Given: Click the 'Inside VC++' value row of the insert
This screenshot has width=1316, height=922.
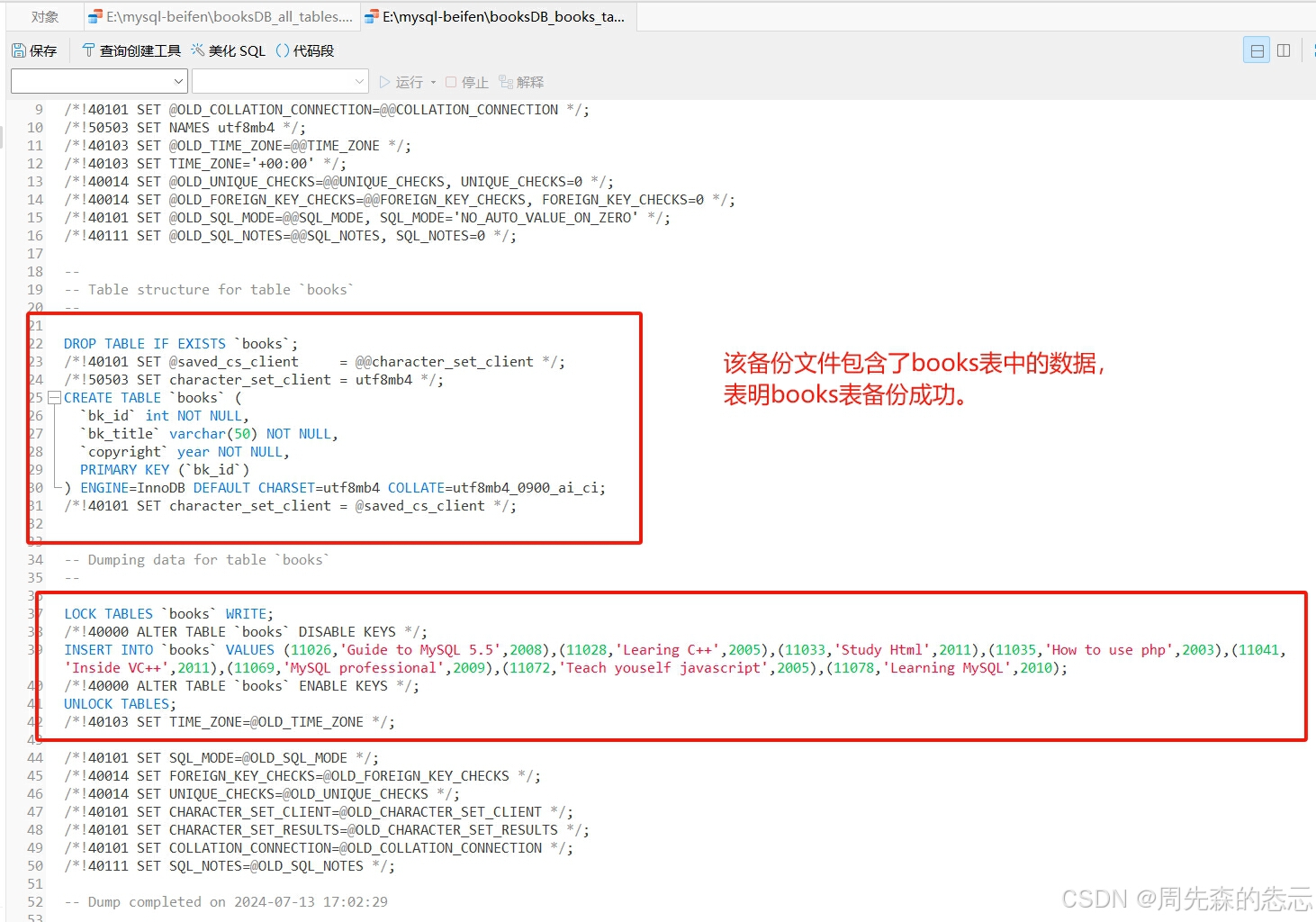Looking at the screenshot, I should pyautogui.click(x=566, y=668).
